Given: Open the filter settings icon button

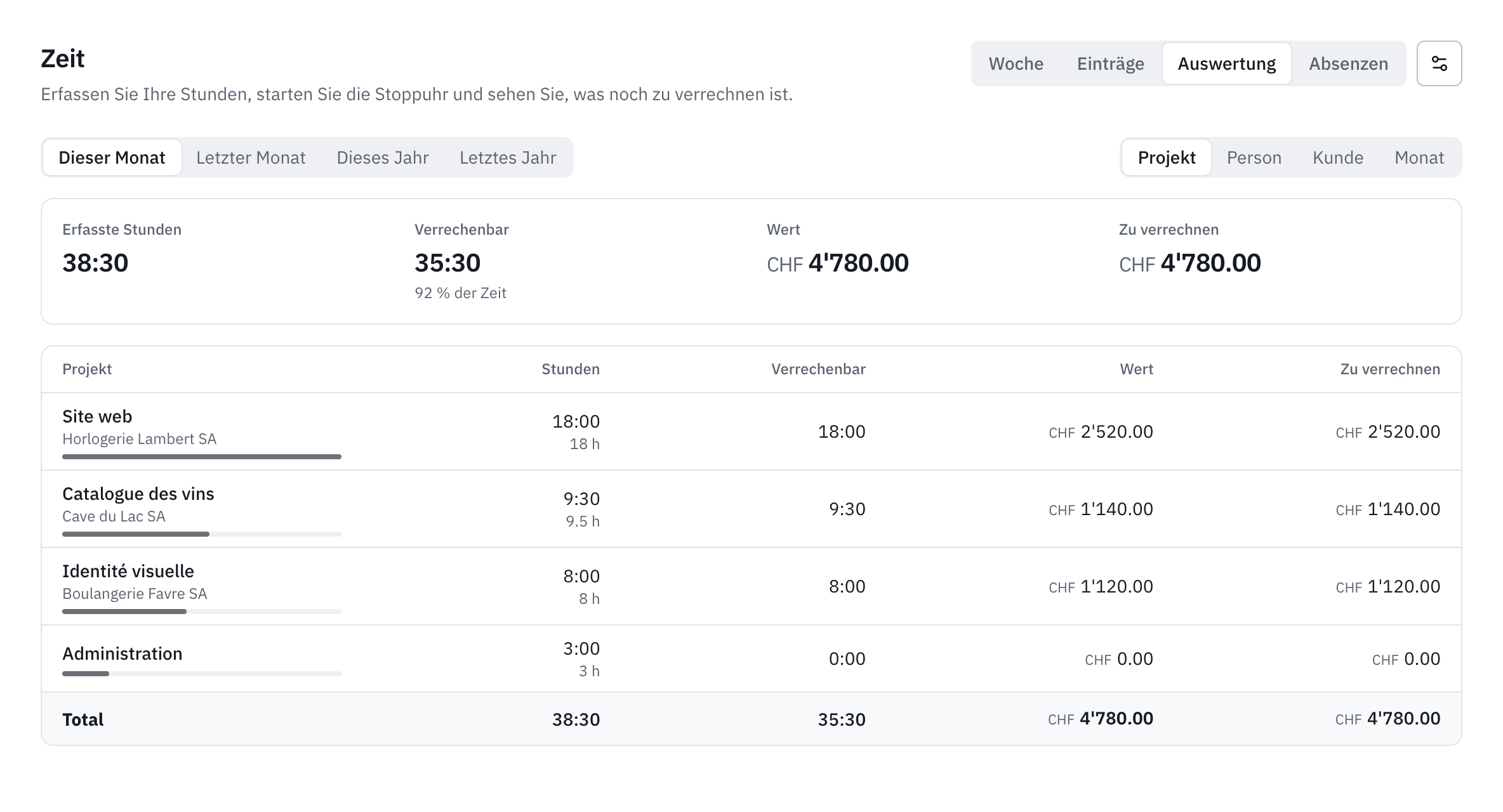Looking at the screenshot, I should tap(1439, 63).
